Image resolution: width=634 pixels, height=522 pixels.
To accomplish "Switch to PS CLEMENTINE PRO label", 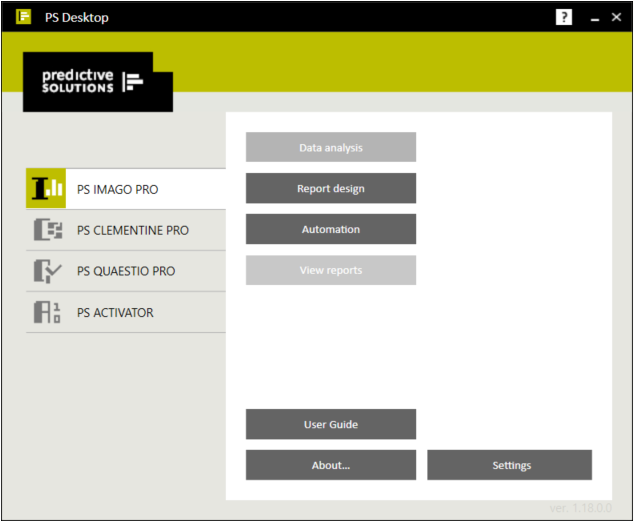I will [x=133, y=230].
